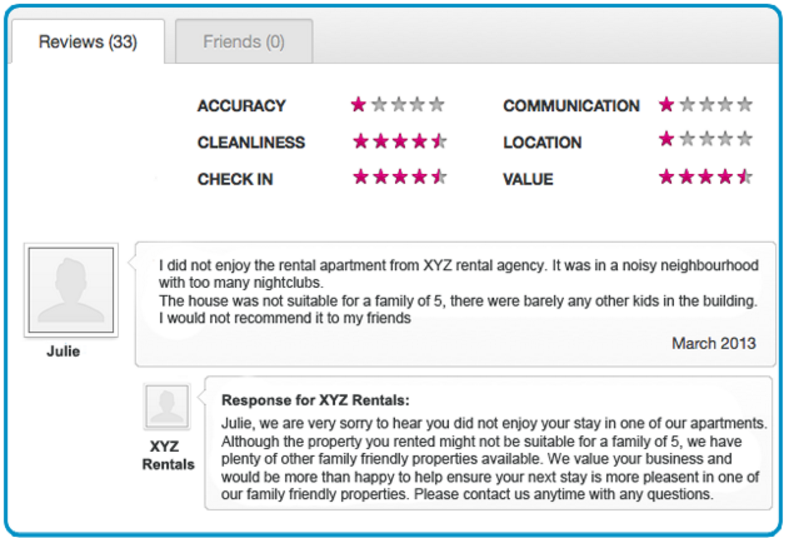788x544 pixels.
Task: Click the Location star rating
Action: click(706, 139)
